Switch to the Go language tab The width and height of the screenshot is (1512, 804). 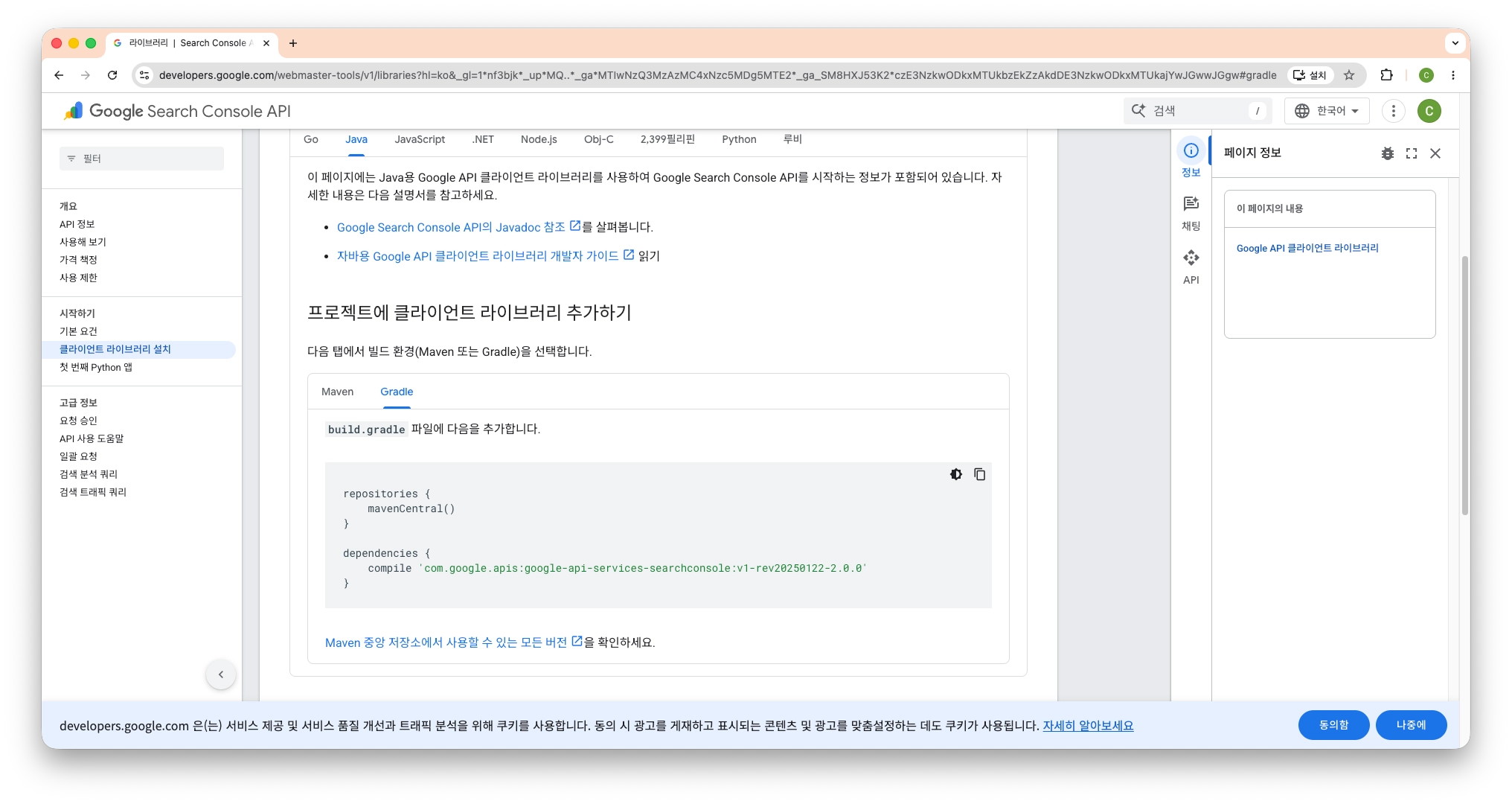[311, 139]
